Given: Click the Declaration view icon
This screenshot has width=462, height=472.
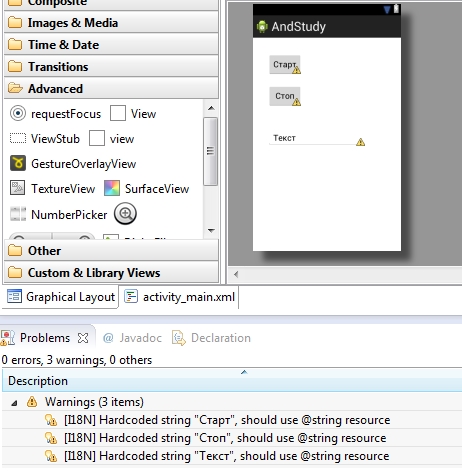Looking at the screenshot, I should coord(179,338).
